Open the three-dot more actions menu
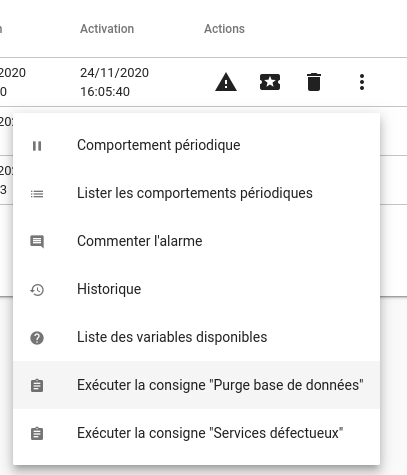407x475 pixels. pos(362,82)
